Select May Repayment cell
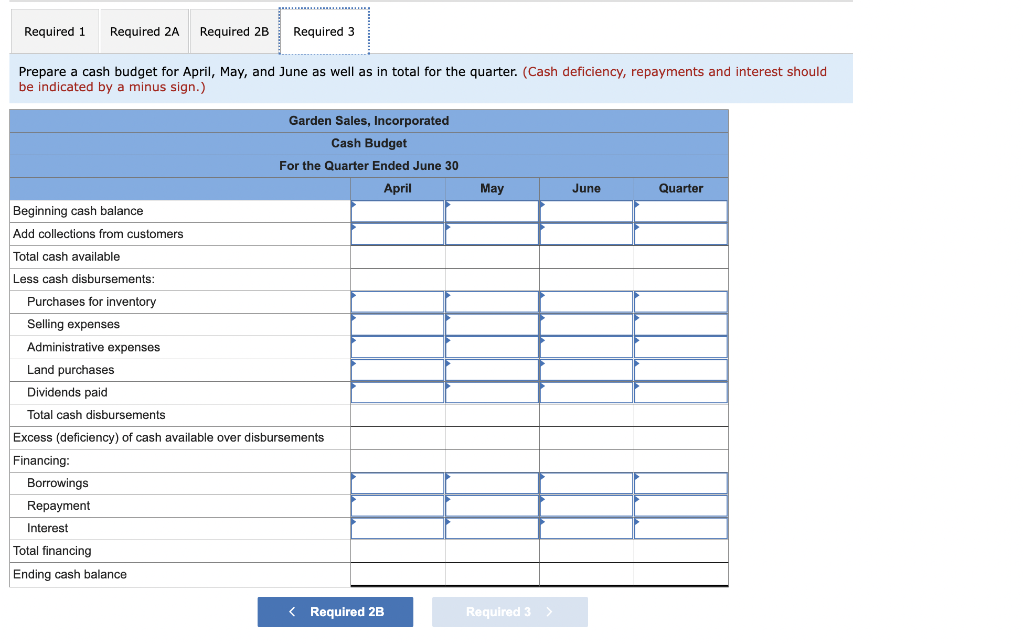Viewport: 1024px width, 644px height. click(x=492, y=506)
